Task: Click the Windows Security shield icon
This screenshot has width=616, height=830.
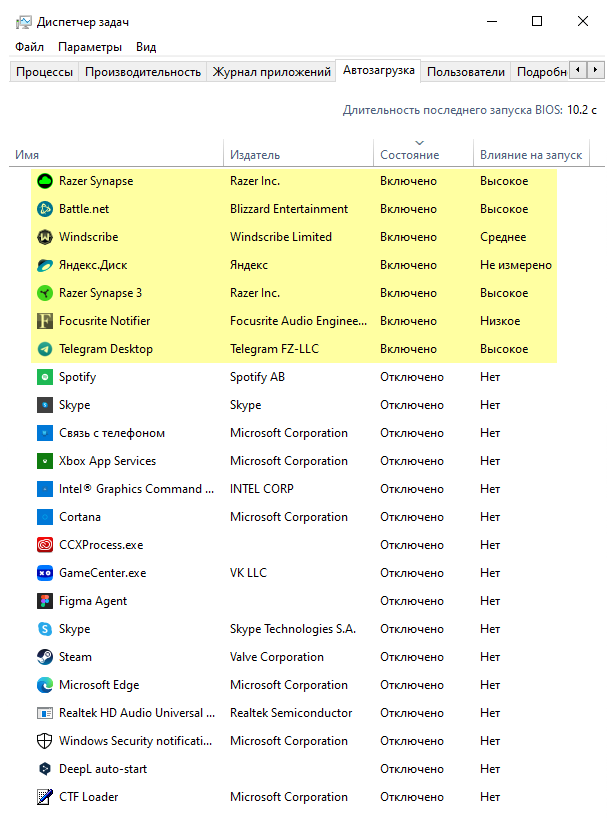Action: pyautogui.click(x=45, y=741)
